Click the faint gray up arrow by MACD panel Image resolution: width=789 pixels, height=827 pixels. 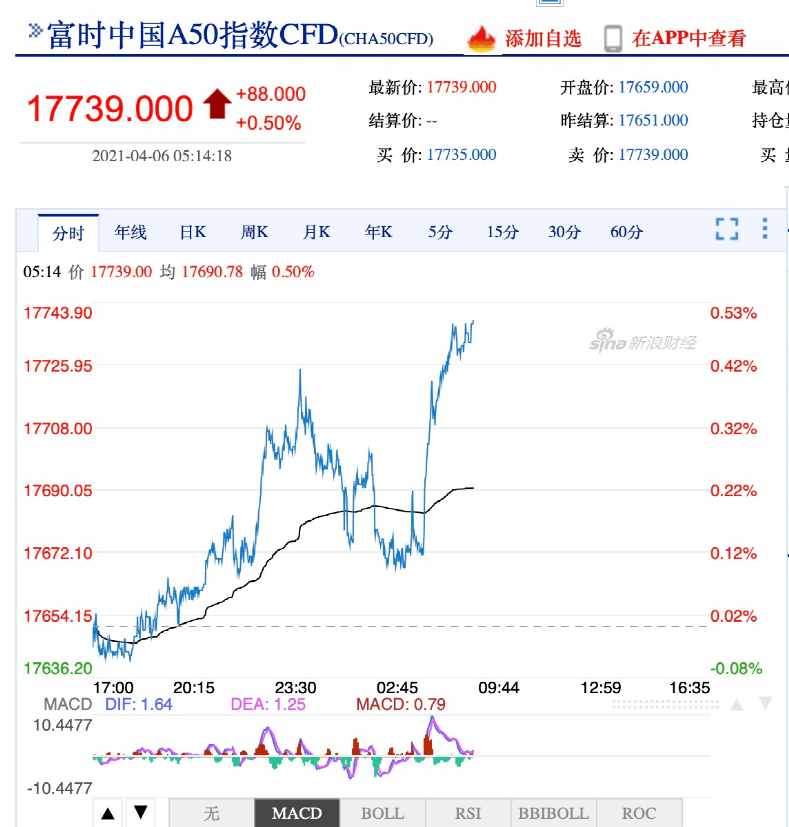tap(737, 704)
